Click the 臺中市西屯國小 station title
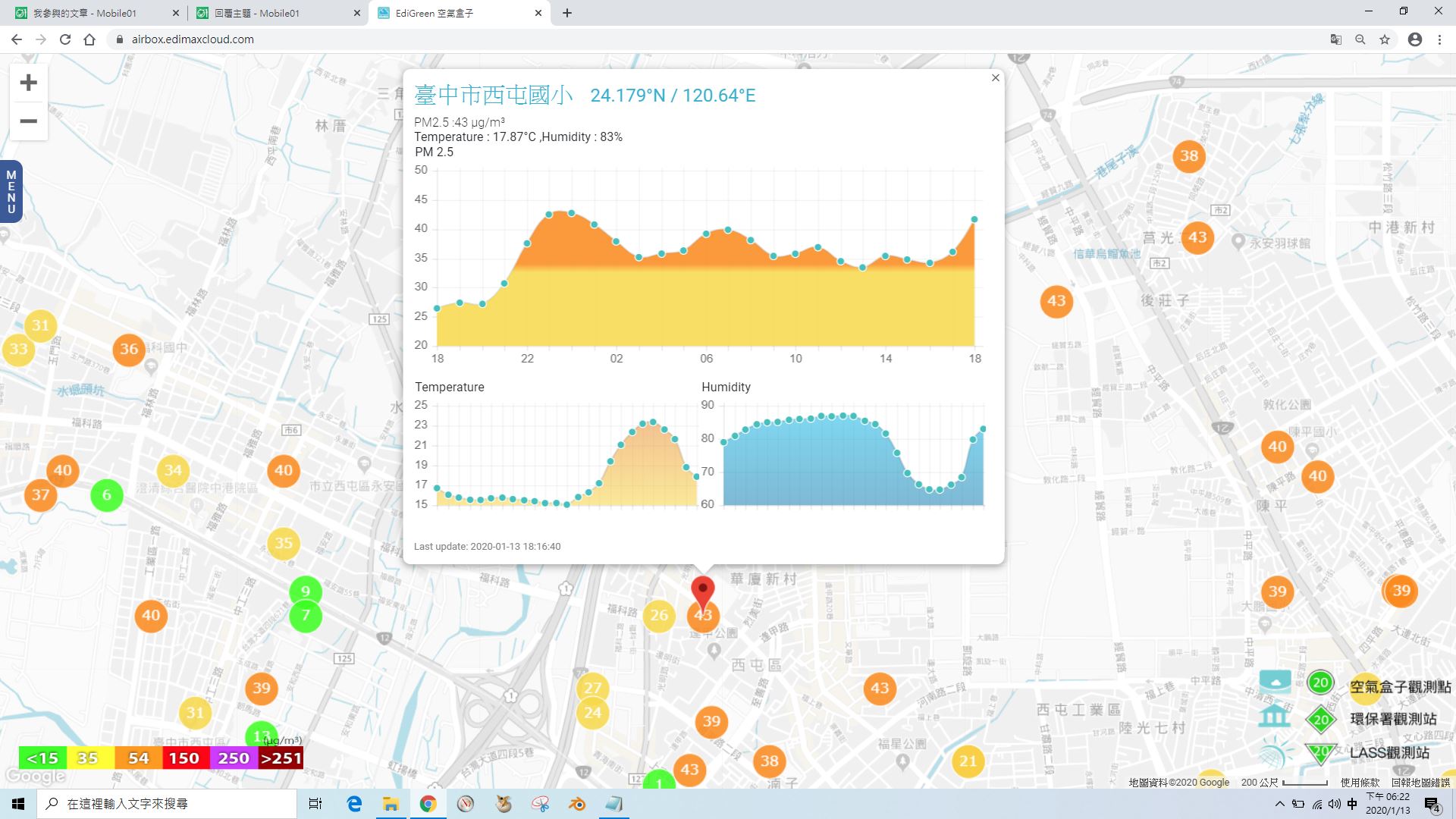The height and width of the screenshot is (819, 1456). 494,95
